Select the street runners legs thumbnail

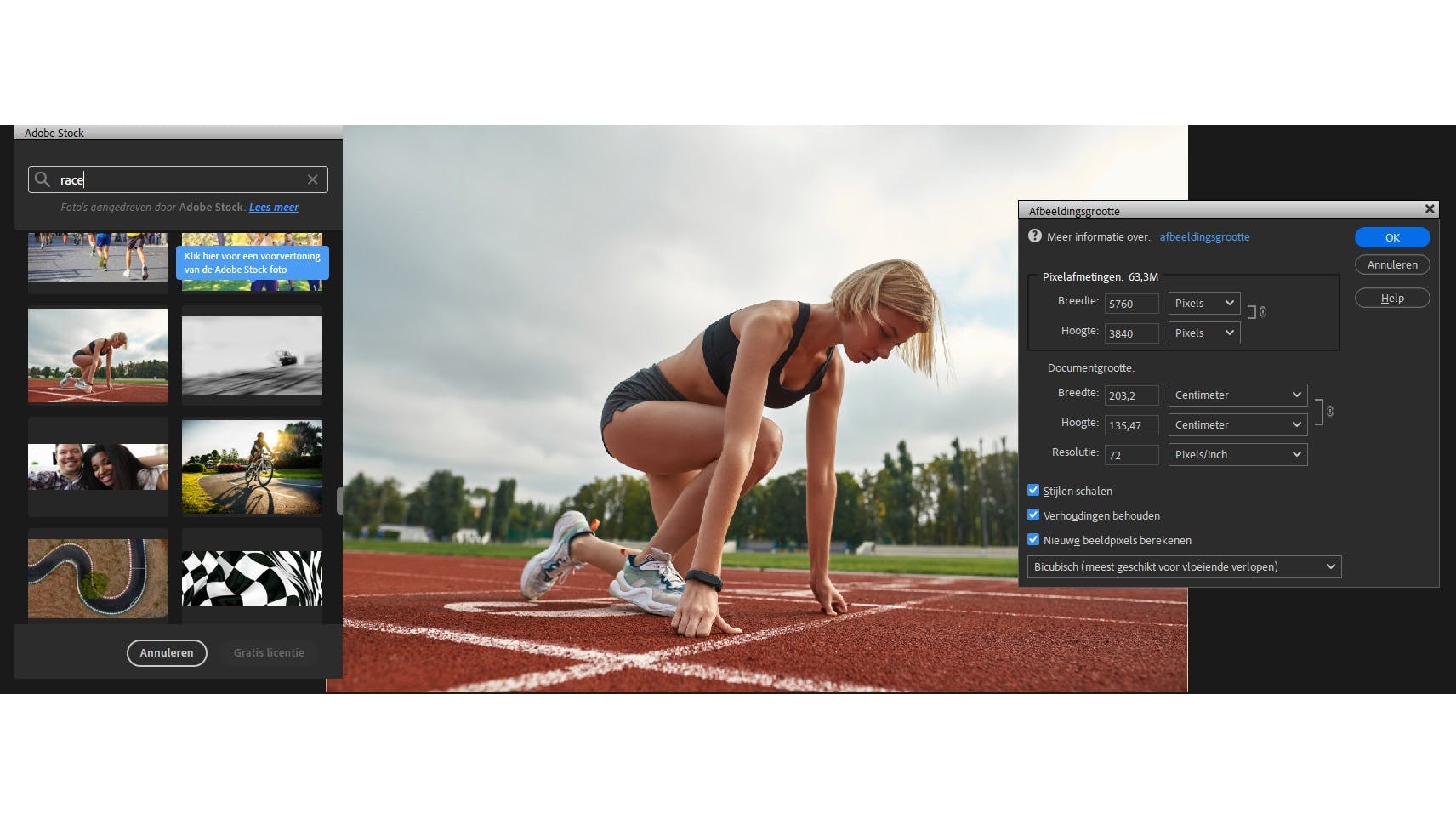[98, 258]
